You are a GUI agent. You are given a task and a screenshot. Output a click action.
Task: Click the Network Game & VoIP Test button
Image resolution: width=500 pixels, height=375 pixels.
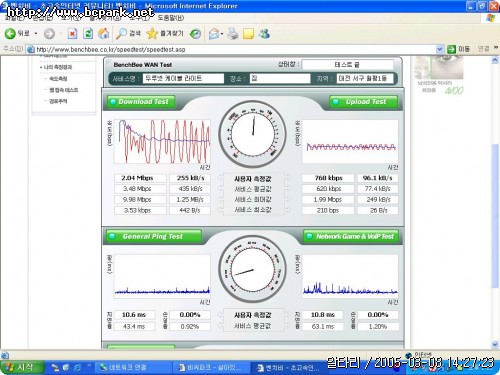coord(350,236)
